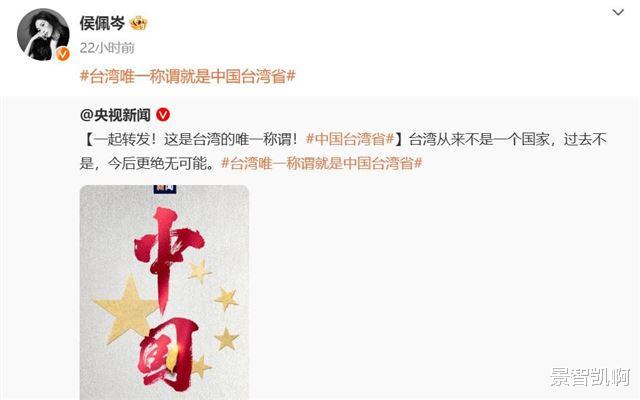Open the #中国台湾省# hashtag in reposted text
Screen dimensions: 640x400
tap(350, 140)
